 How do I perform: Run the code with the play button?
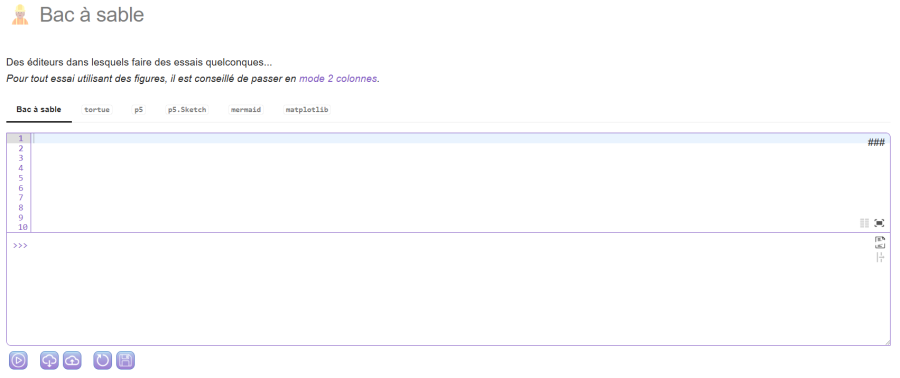18,360
